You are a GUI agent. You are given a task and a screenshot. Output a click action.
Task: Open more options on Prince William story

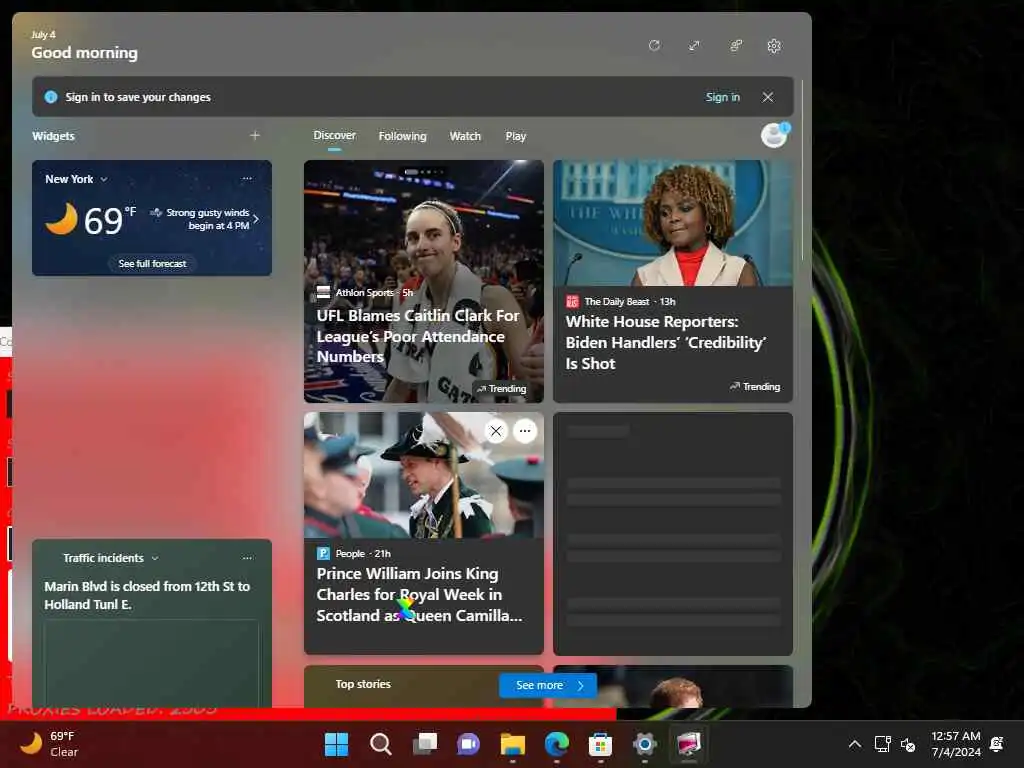coord(525,431)
